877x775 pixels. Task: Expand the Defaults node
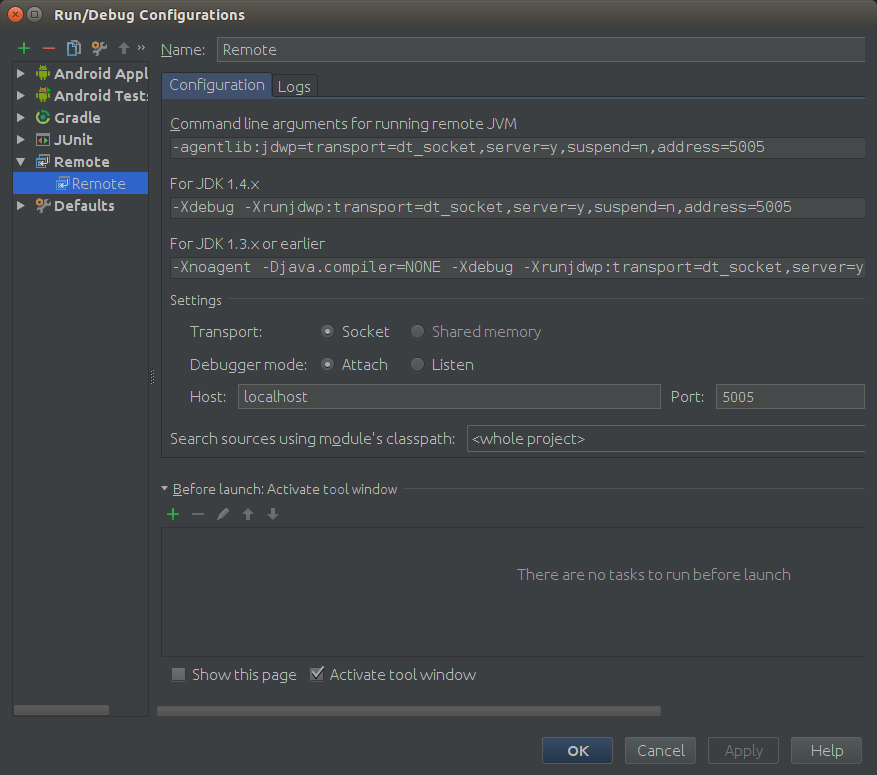coord(21,205)
